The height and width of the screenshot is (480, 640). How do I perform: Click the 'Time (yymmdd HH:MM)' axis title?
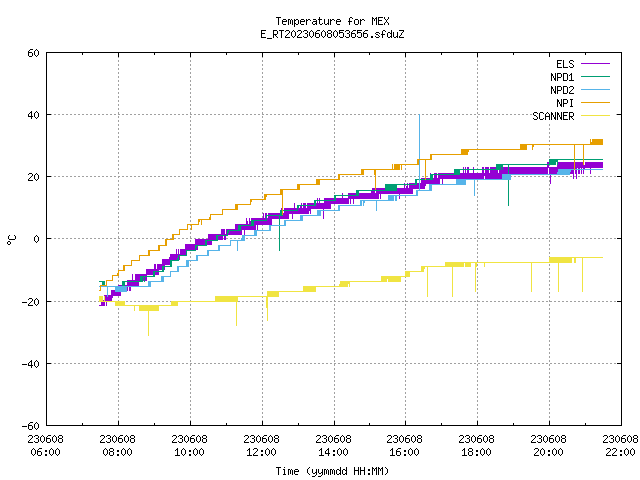pos(332,471)
